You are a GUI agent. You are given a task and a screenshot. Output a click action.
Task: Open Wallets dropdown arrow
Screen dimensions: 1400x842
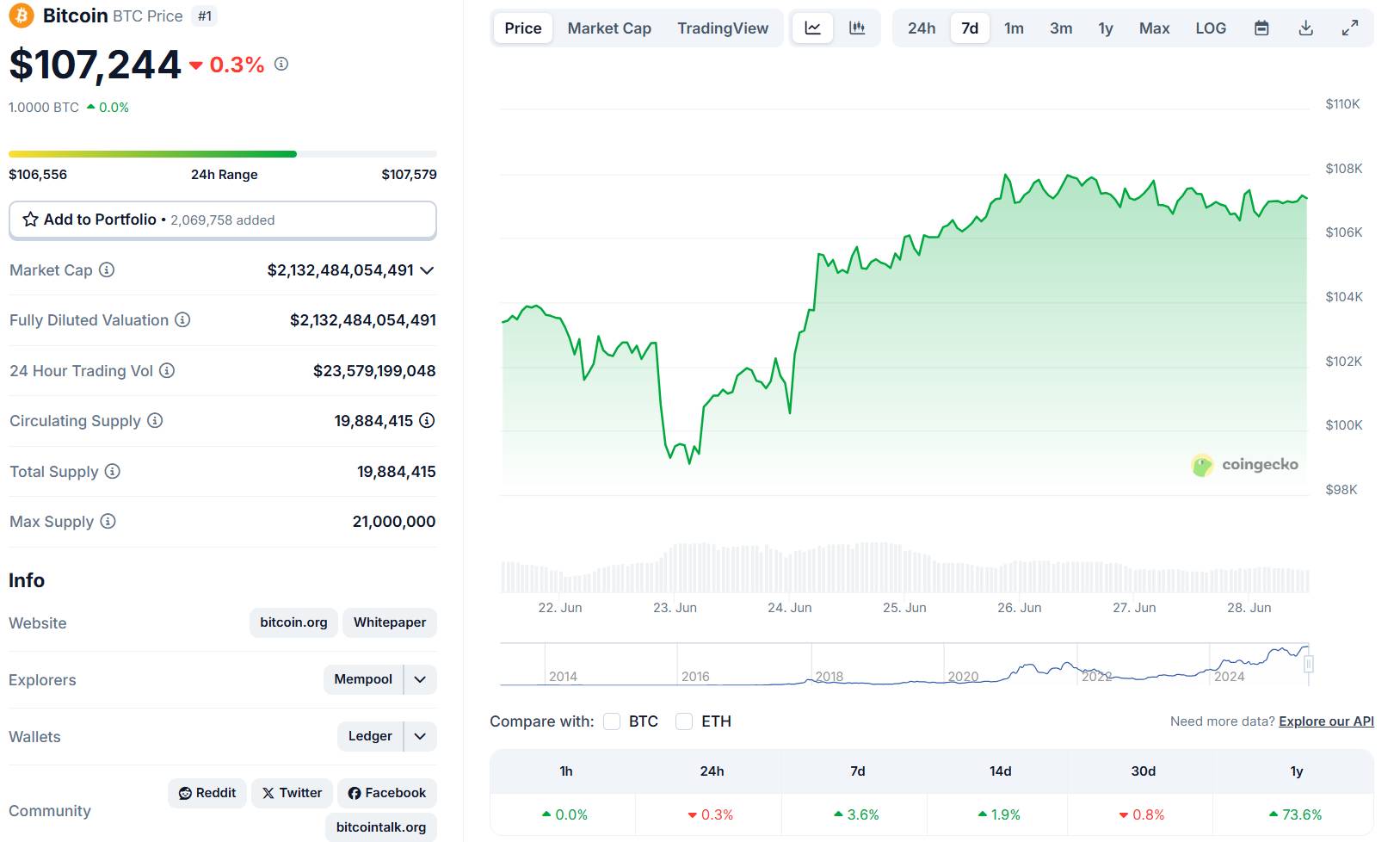coord(420,736)
